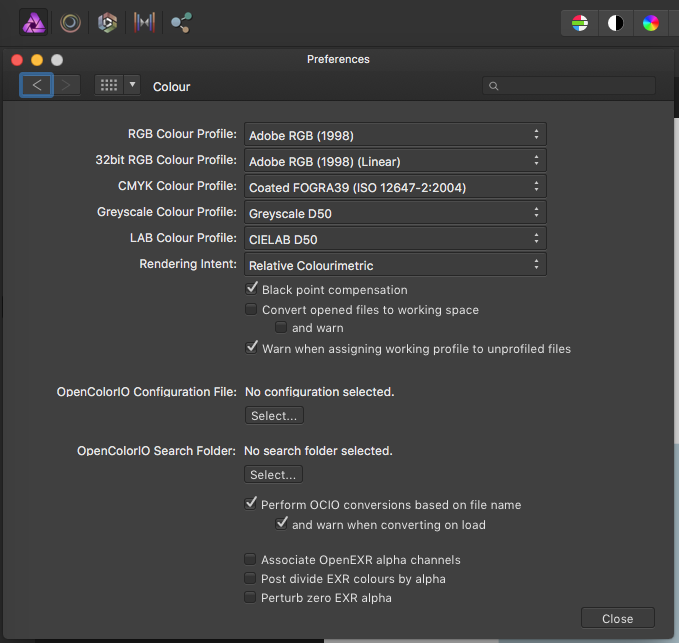Click 'No search folder selected.' text

tap(318, 451)
